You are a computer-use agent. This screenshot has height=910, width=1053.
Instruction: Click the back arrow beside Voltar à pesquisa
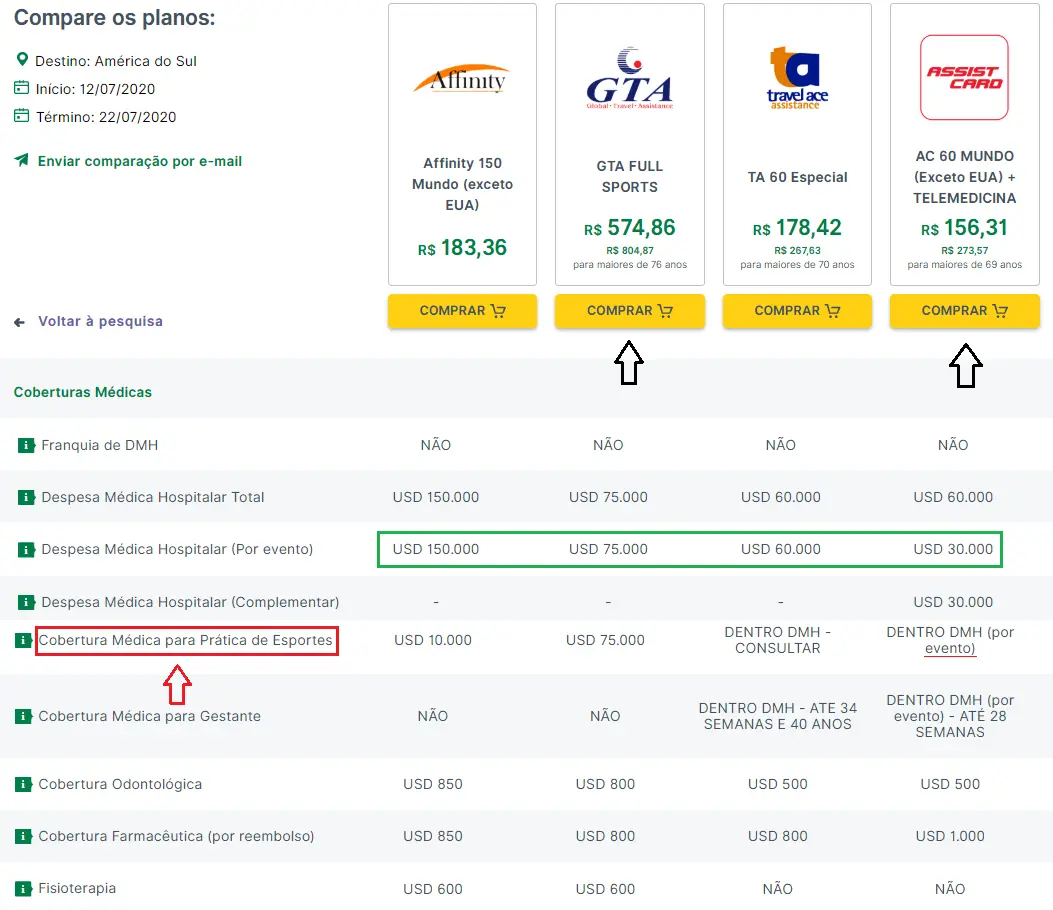tap(18, 321)
